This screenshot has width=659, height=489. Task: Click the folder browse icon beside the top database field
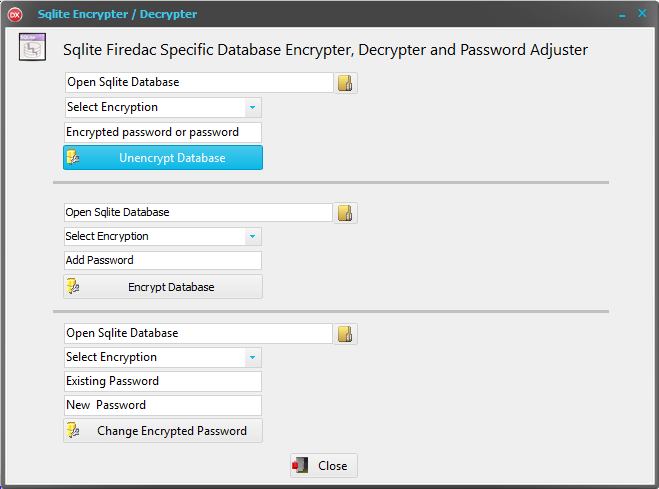tap(345, 83)
